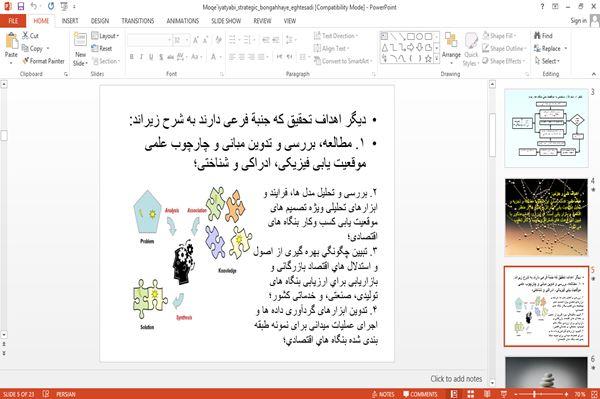The image size is (600, 399).
Task: Toggle text Shadow
Action: (161, 57)
